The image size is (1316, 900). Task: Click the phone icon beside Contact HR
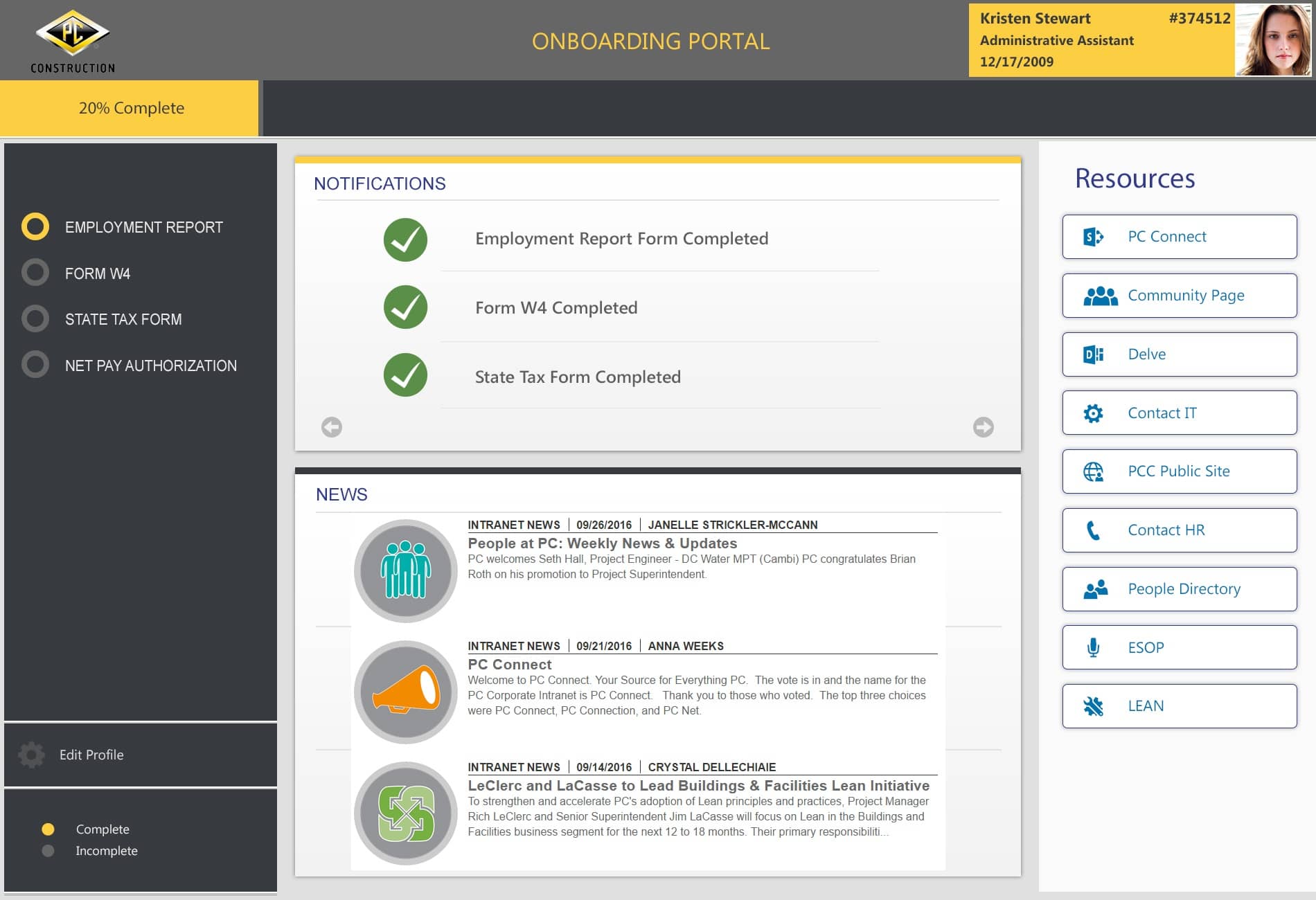tap(1093, 530)
